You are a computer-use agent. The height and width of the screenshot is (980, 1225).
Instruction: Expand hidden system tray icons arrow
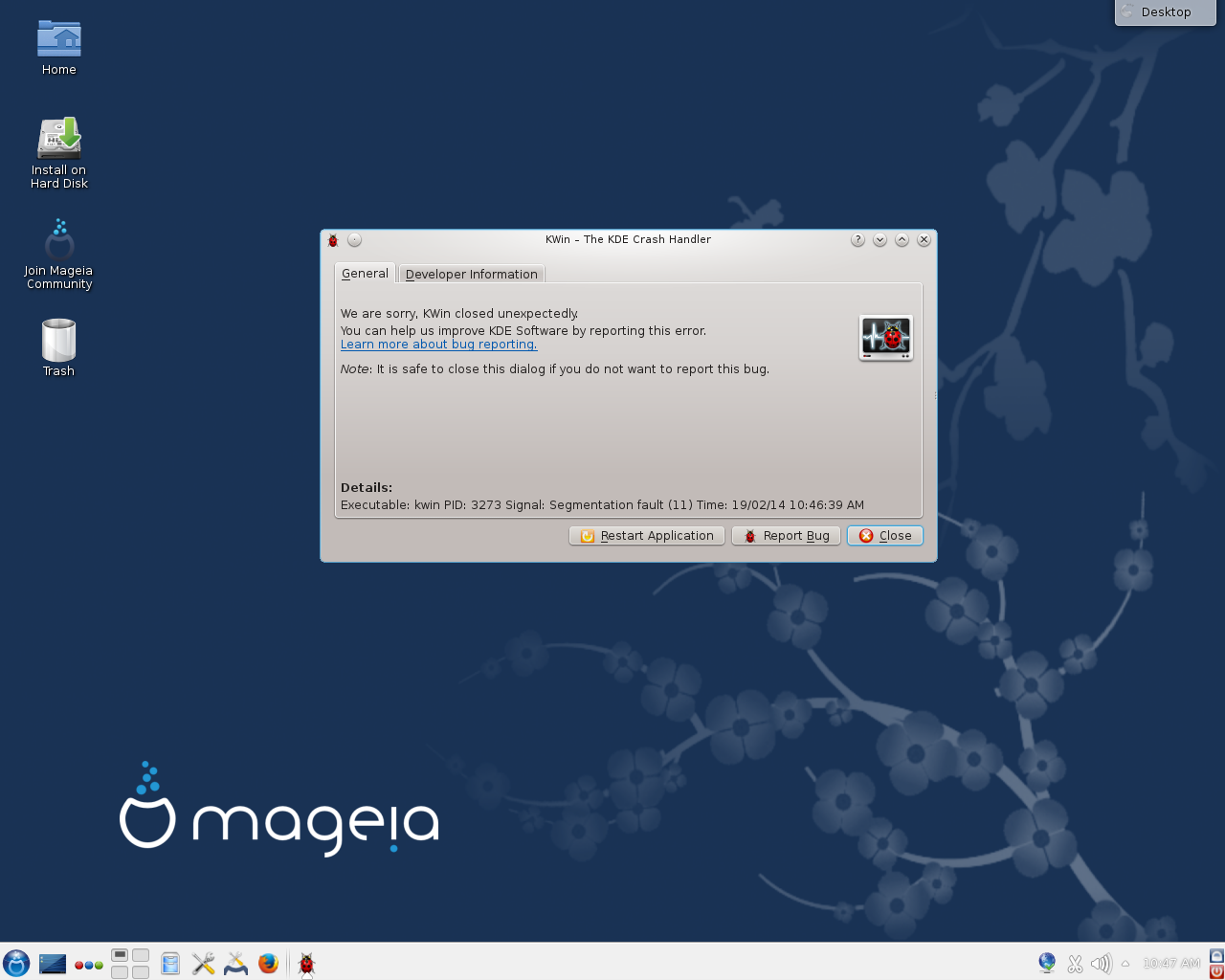coord(1125,964)
